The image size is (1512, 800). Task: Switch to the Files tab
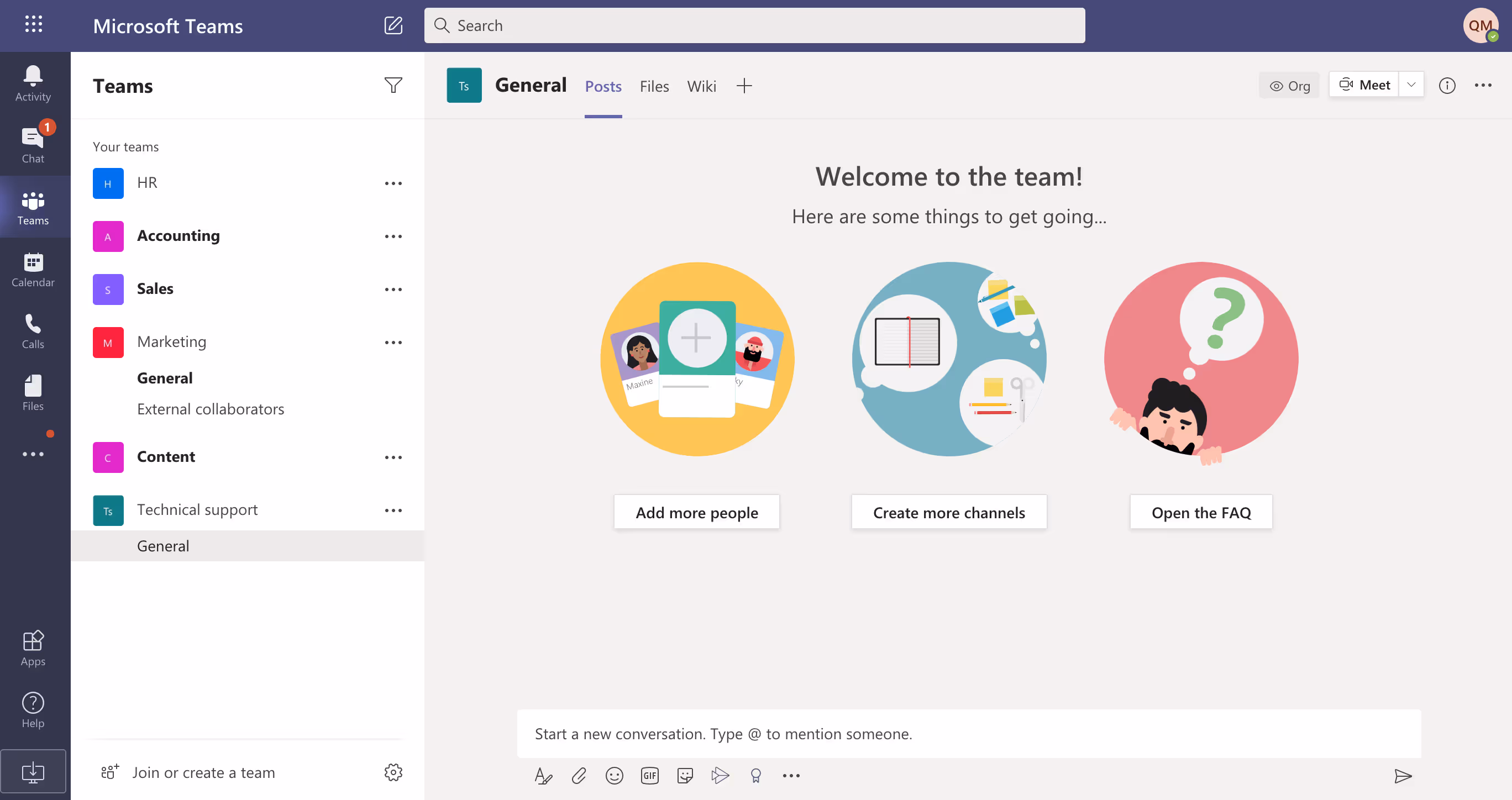654,86
